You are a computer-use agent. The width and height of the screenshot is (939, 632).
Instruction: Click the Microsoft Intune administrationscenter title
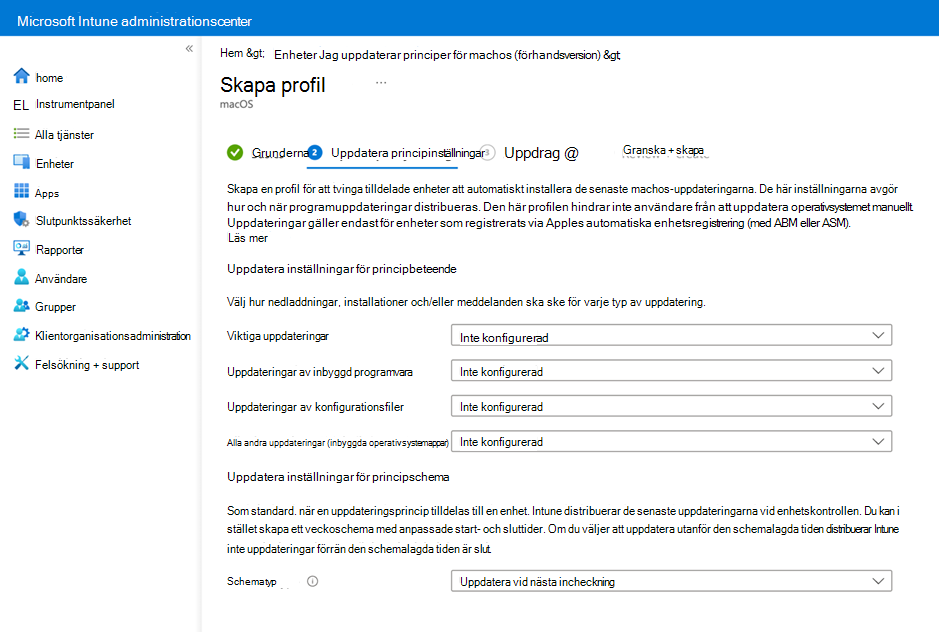click(x=134, y=21)
